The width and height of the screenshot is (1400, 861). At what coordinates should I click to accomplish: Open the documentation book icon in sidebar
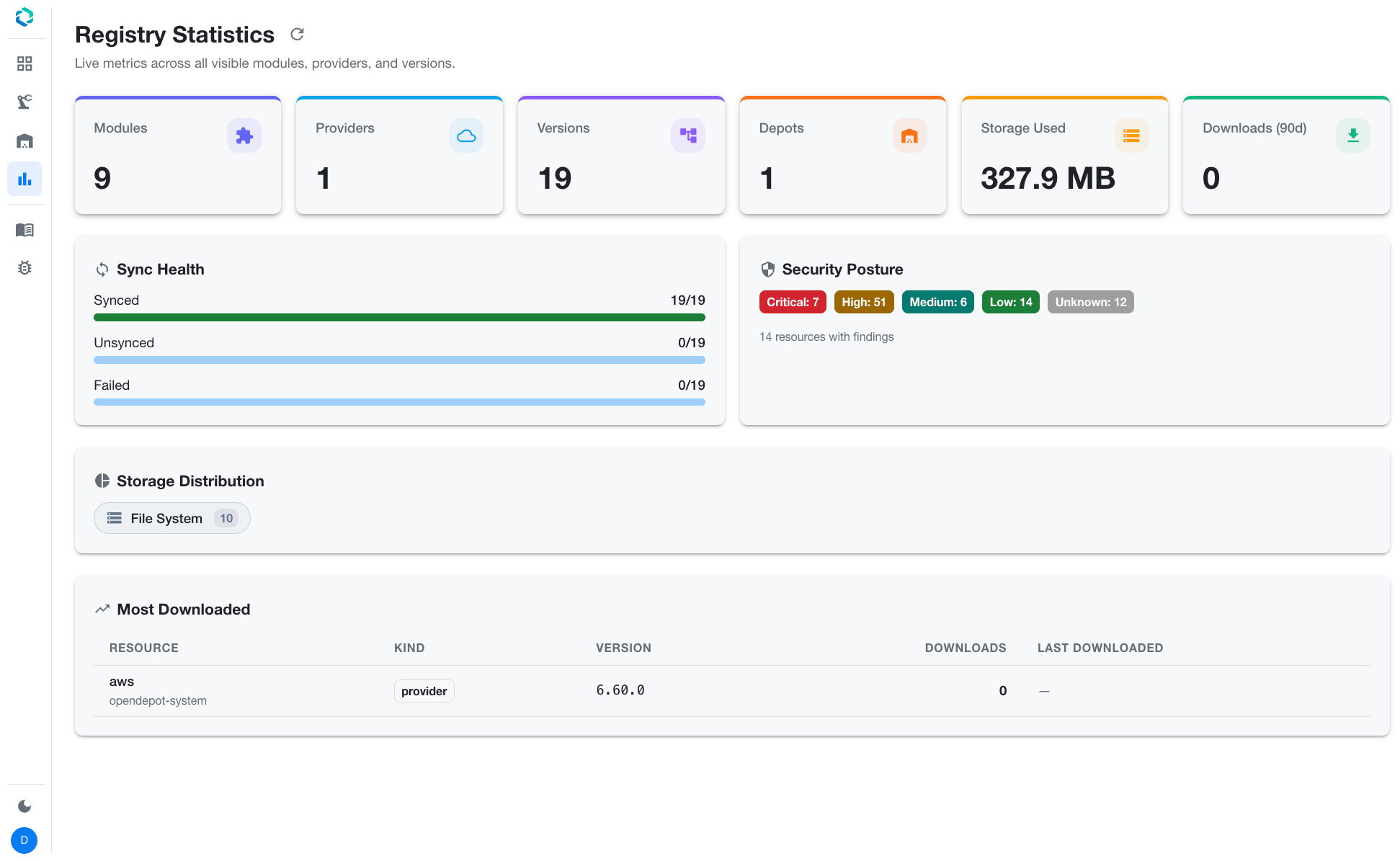pyautogui.click(x=24, y=230)
